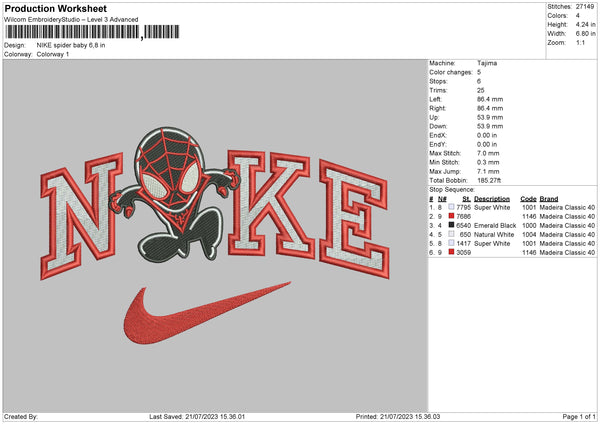Screen dimensions: 600x424
Task: Click the Last Saved timestamp in footer
Action: coord(197,416)
